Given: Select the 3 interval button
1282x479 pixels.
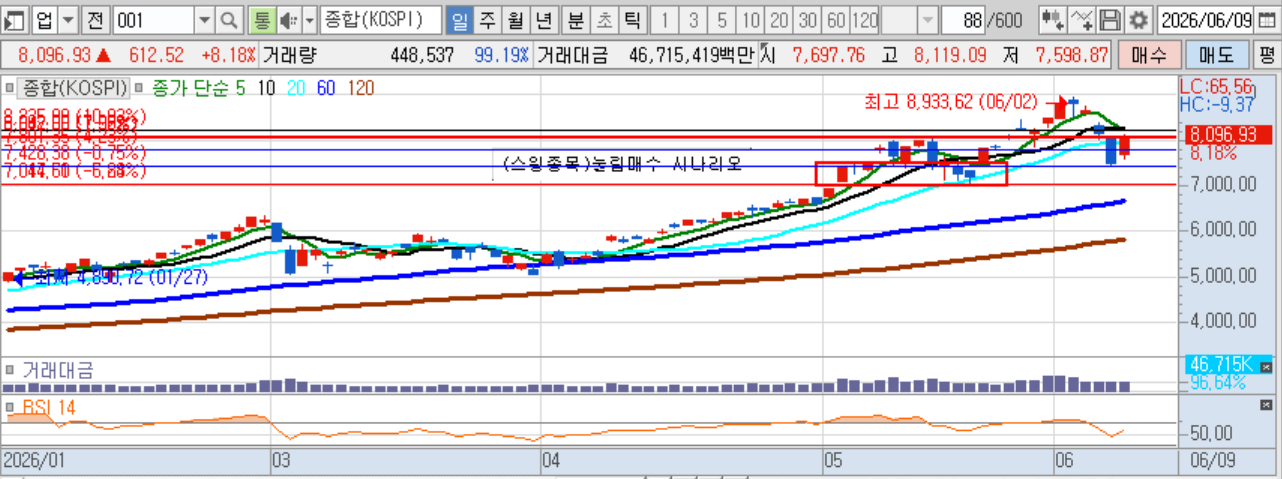Looking at the screenshot, I should click(x=694, y=19).
